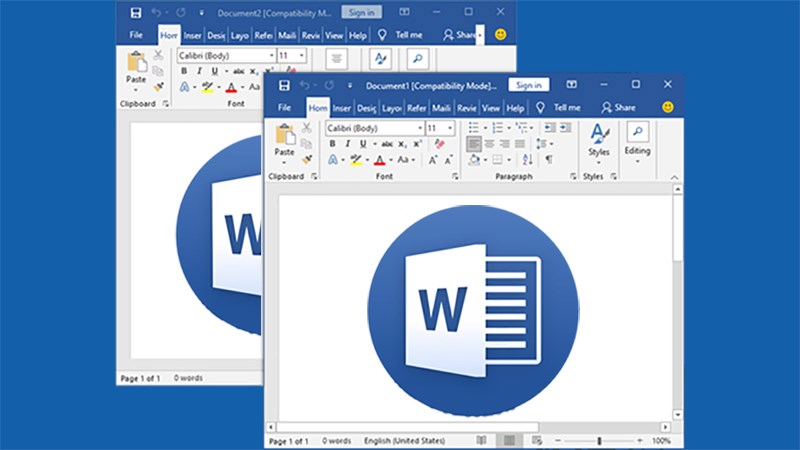Click the Paste icon in Document1
The image size is (800, 450).
click(x=285, y=134)
